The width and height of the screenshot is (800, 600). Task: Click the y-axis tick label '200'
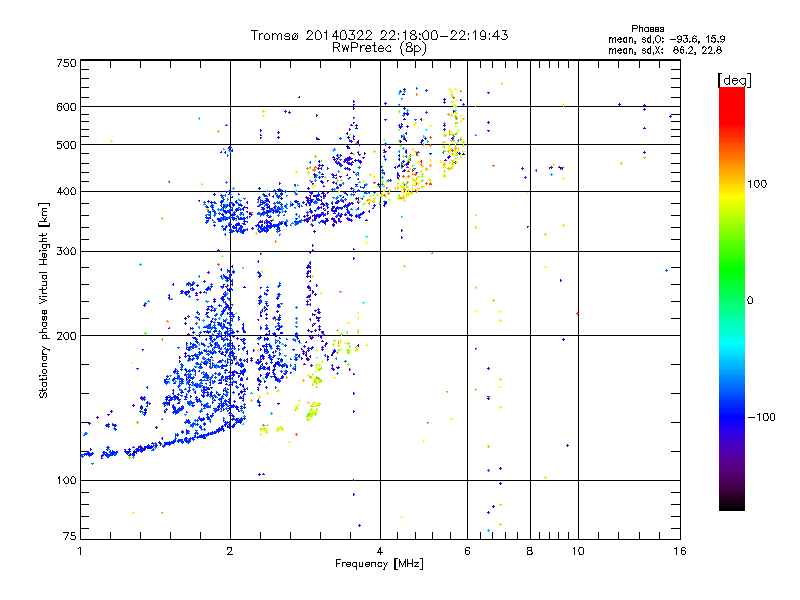click(x=66, y=336)
